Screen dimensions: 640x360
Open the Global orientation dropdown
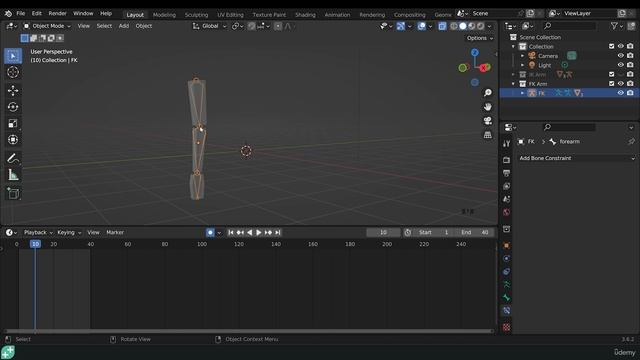point(209,26)
